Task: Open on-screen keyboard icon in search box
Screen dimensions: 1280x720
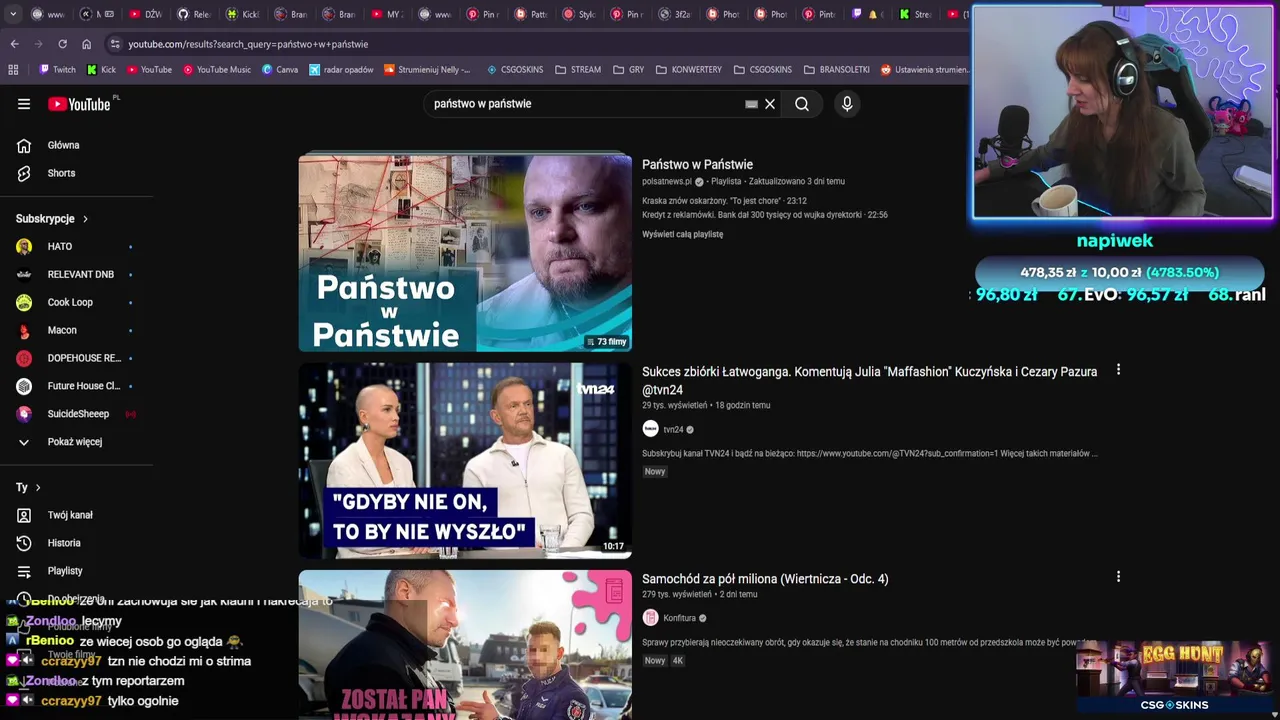Action: [x=751, y=104]
